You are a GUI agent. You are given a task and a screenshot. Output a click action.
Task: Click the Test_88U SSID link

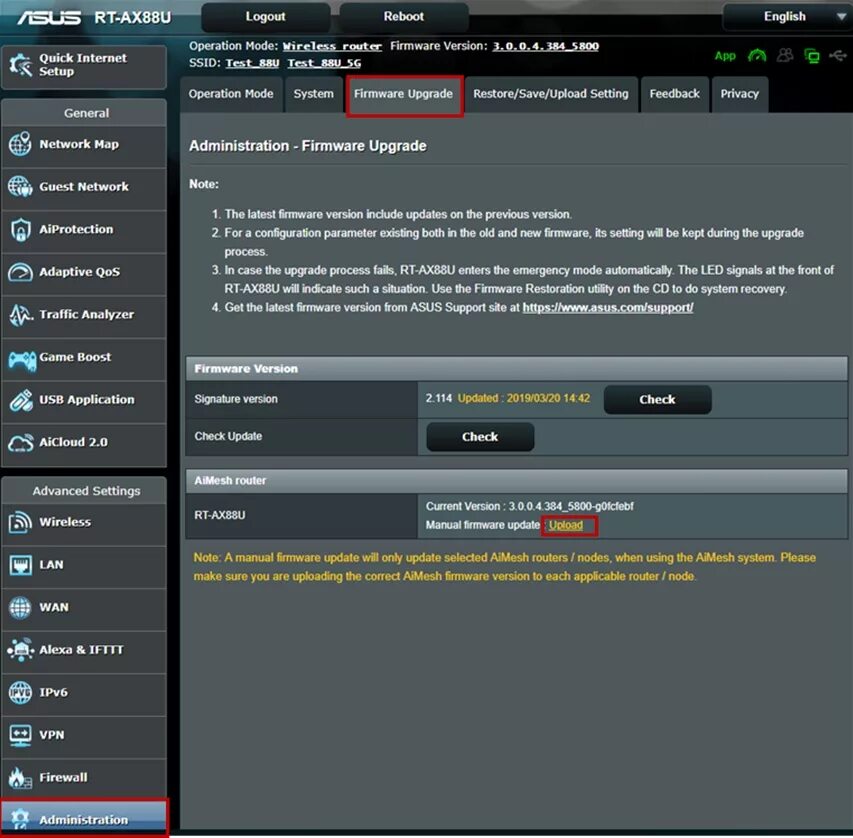pyautogui.click(x=252, y=63)
